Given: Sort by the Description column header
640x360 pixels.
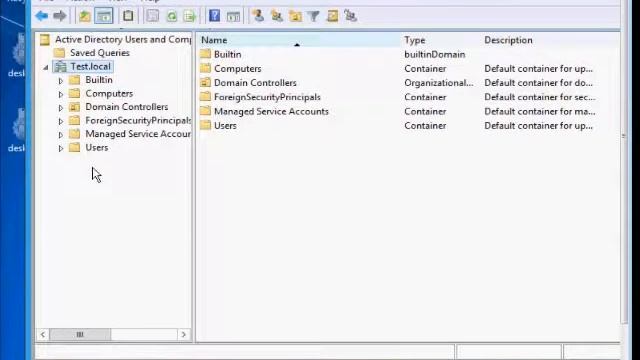Looking at the screenshot, I should tap(549, 40).
